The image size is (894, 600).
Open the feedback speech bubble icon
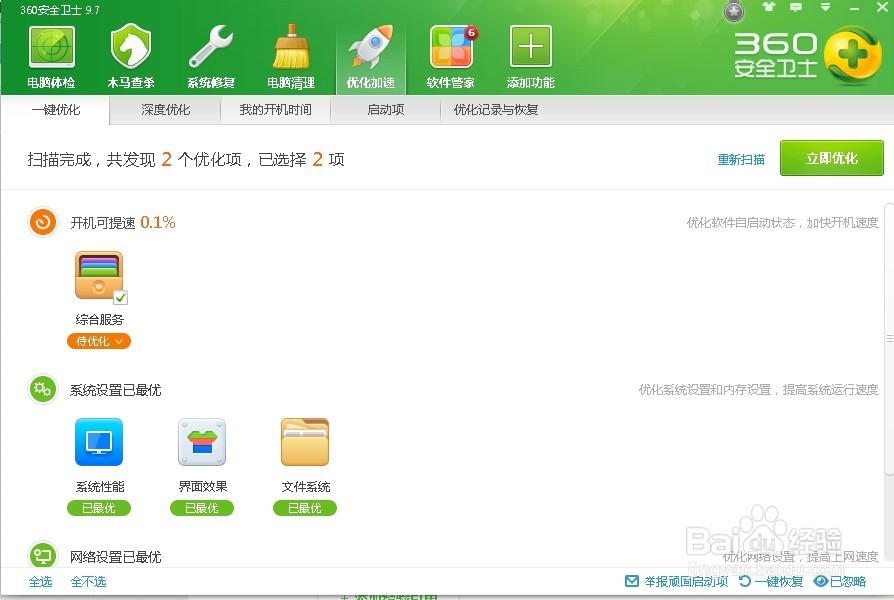click(x=796, y=7)
